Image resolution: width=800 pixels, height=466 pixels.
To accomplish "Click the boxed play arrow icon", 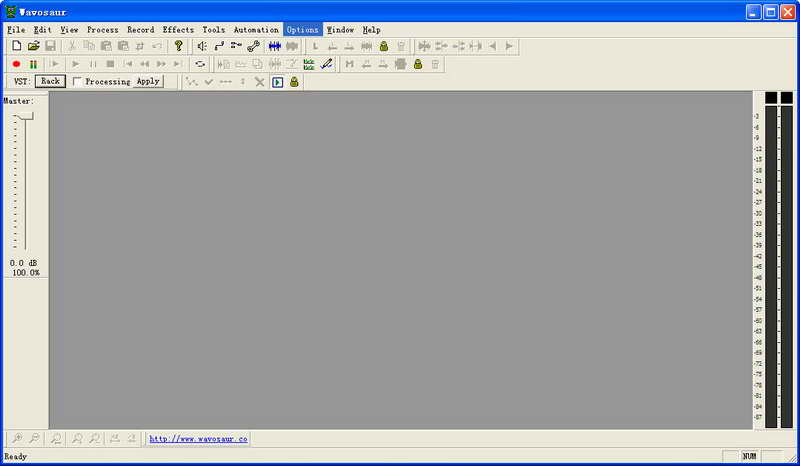I will 277,82.
